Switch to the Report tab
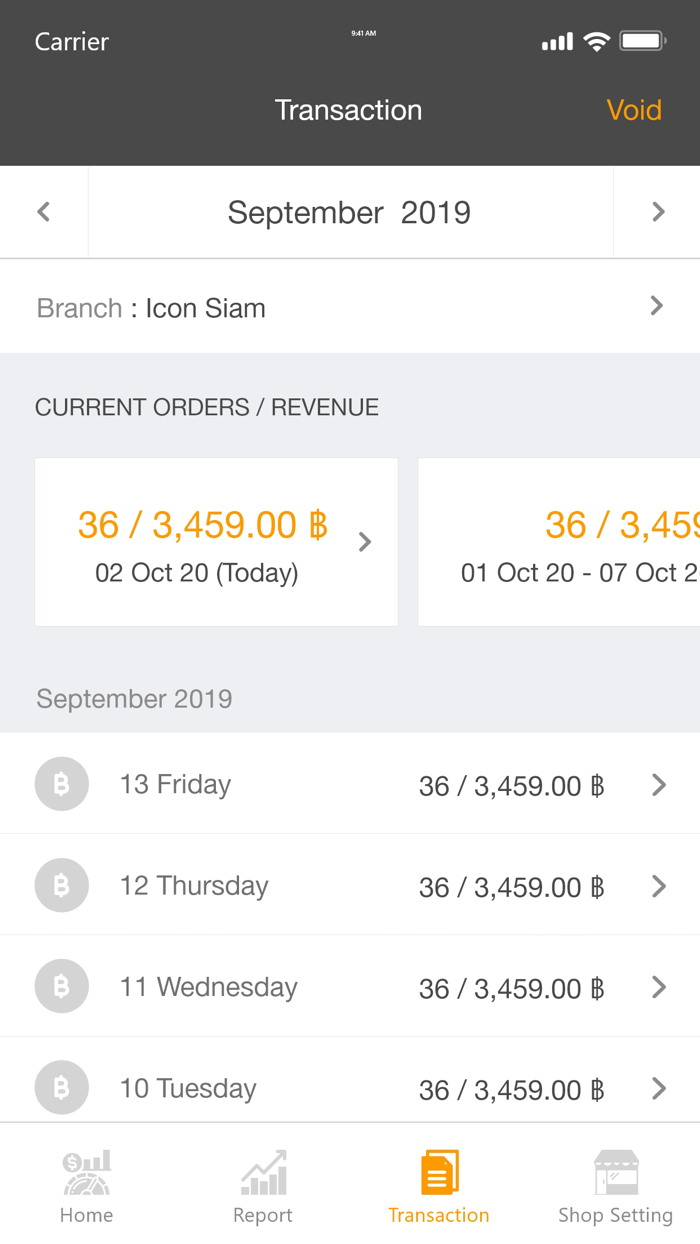 [x=262, y=1185]
